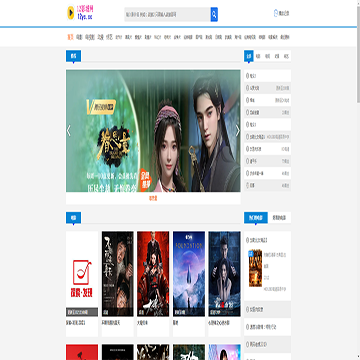Click the blue magnifier search button
Screen dimensions: 360x360
click(214, 15)
